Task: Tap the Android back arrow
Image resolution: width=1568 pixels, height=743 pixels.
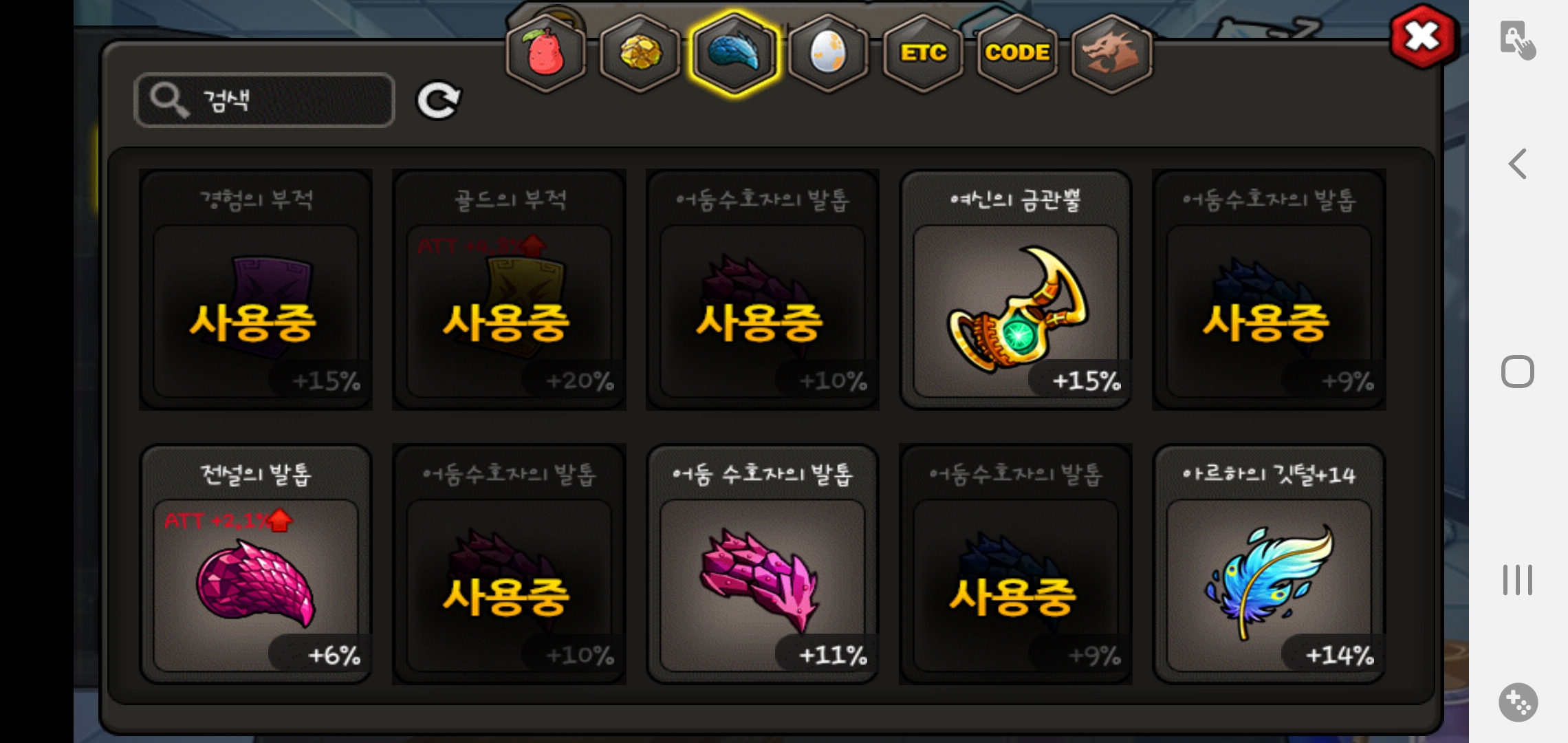Action: coord(1518,164)
